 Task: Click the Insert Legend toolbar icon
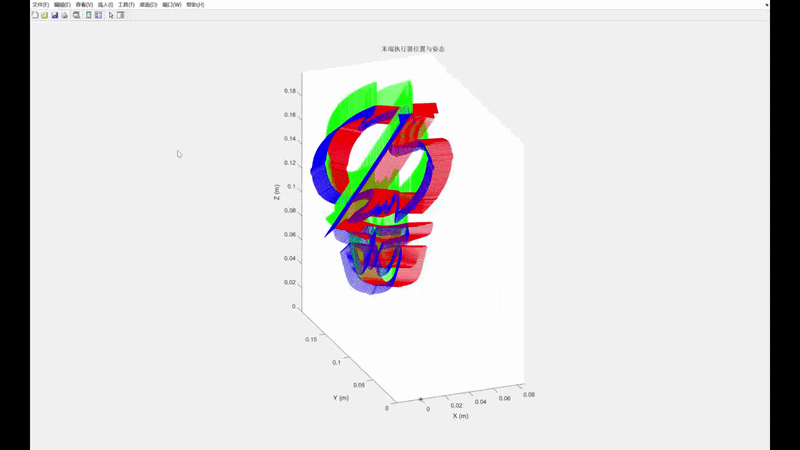coord(98,15)
